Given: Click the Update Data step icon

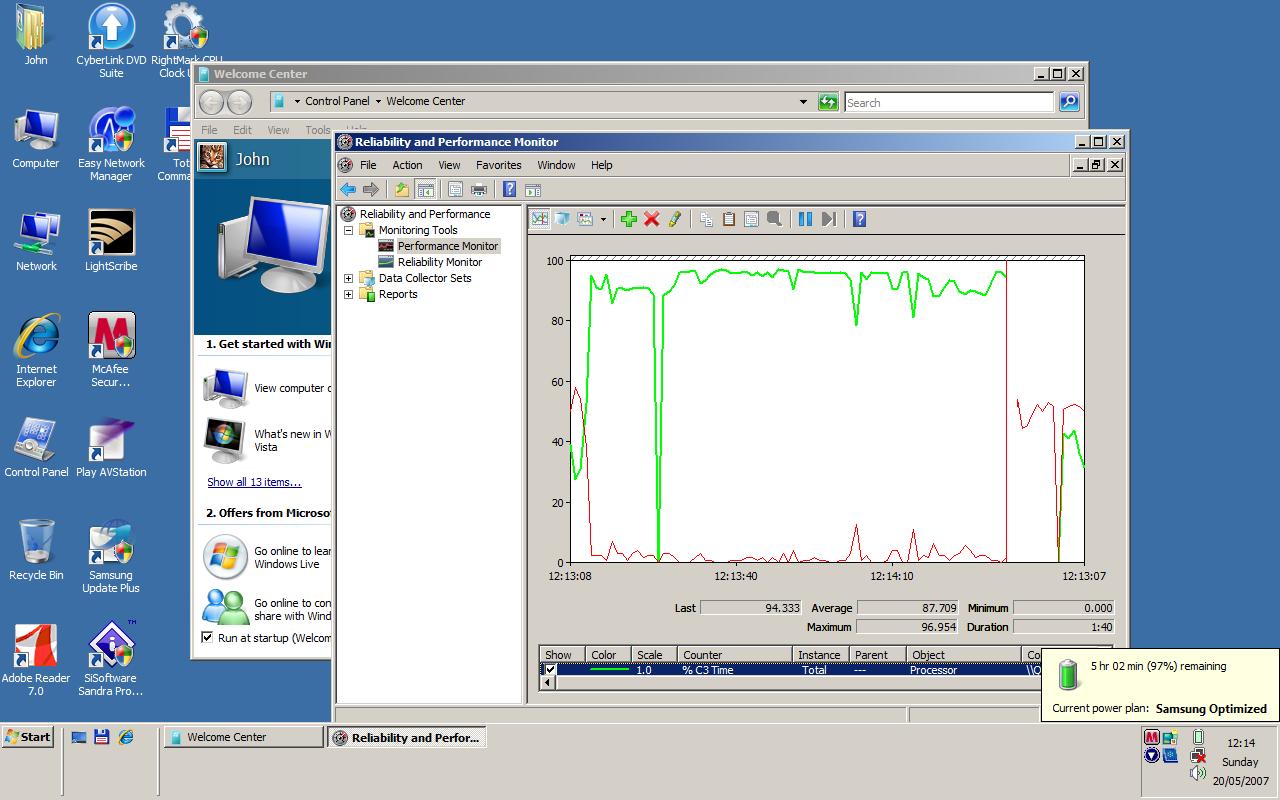Looking at the screenshot, I should [828, 219].
